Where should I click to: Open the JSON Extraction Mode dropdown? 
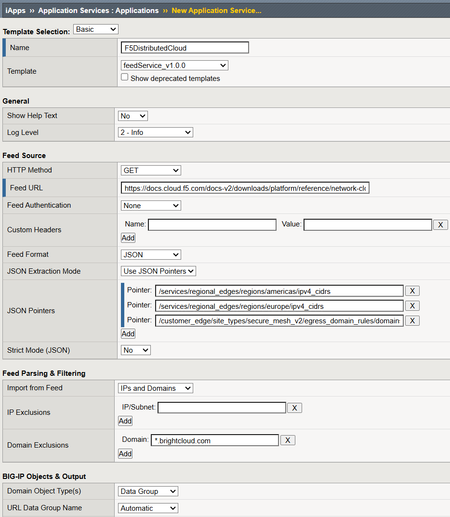pyautogui.click(x=158, y=271)
